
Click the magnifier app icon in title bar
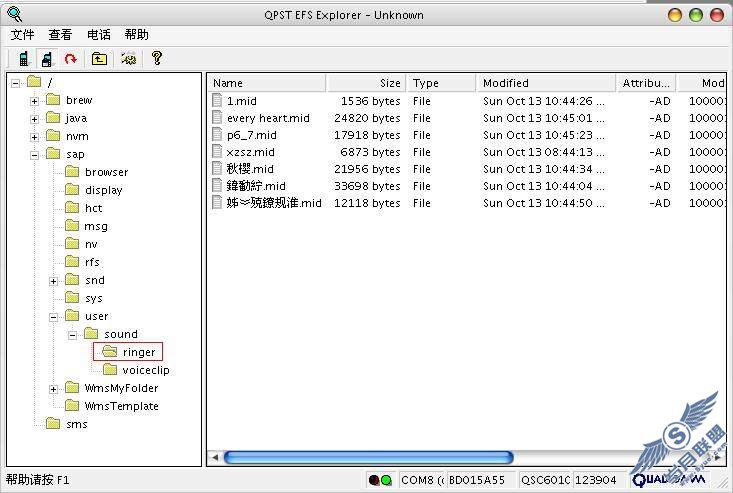[x=15, y=14]
